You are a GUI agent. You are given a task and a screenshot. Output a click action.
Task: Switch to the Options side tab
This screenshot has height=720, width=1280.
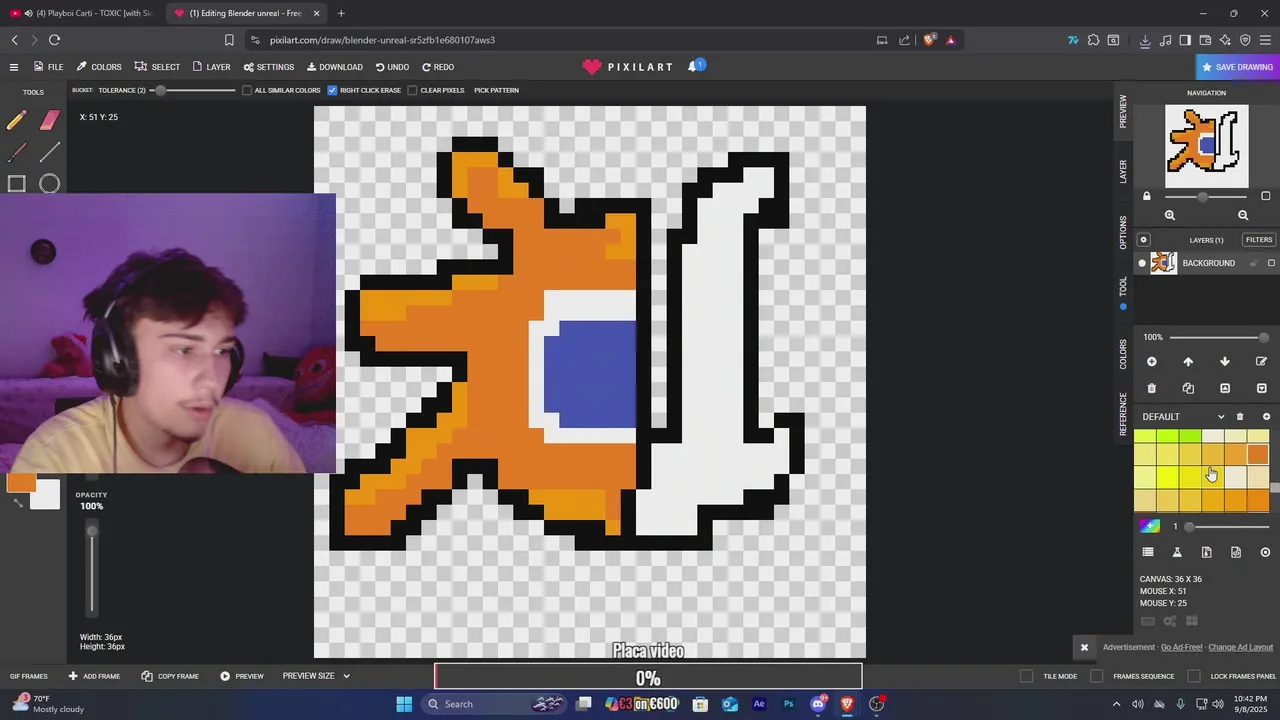point(1123,232)
